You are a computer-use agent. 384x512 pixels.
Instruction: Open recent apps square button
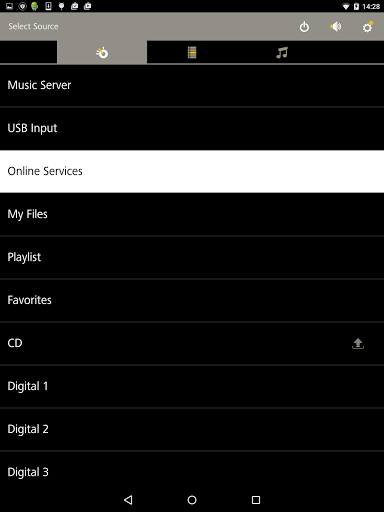pos(256,500)
